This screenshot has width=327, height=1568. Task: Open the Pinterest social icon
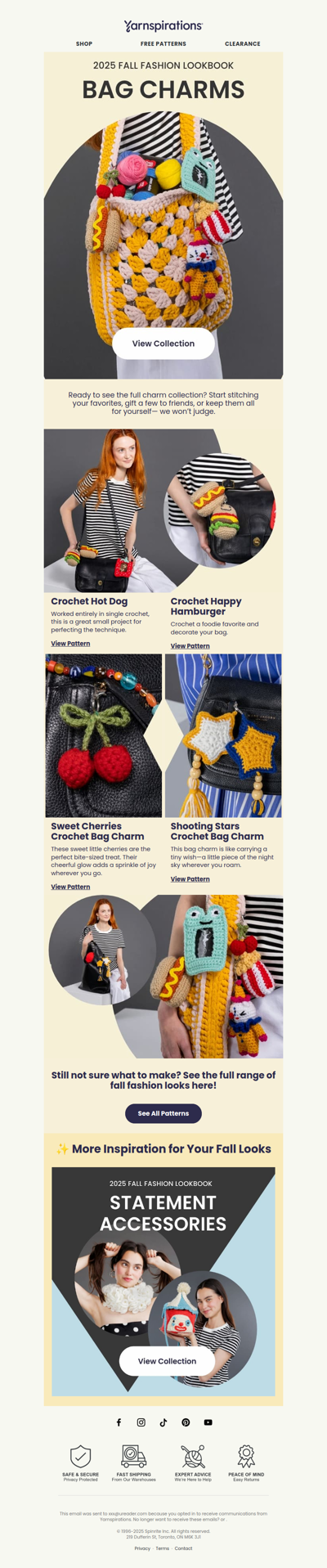tap(186, 1422)
